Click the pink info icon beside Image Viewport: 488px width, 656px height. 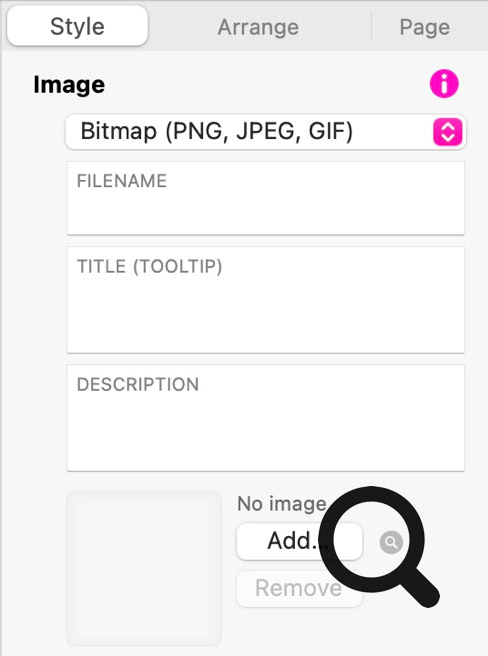click(444, 84)
